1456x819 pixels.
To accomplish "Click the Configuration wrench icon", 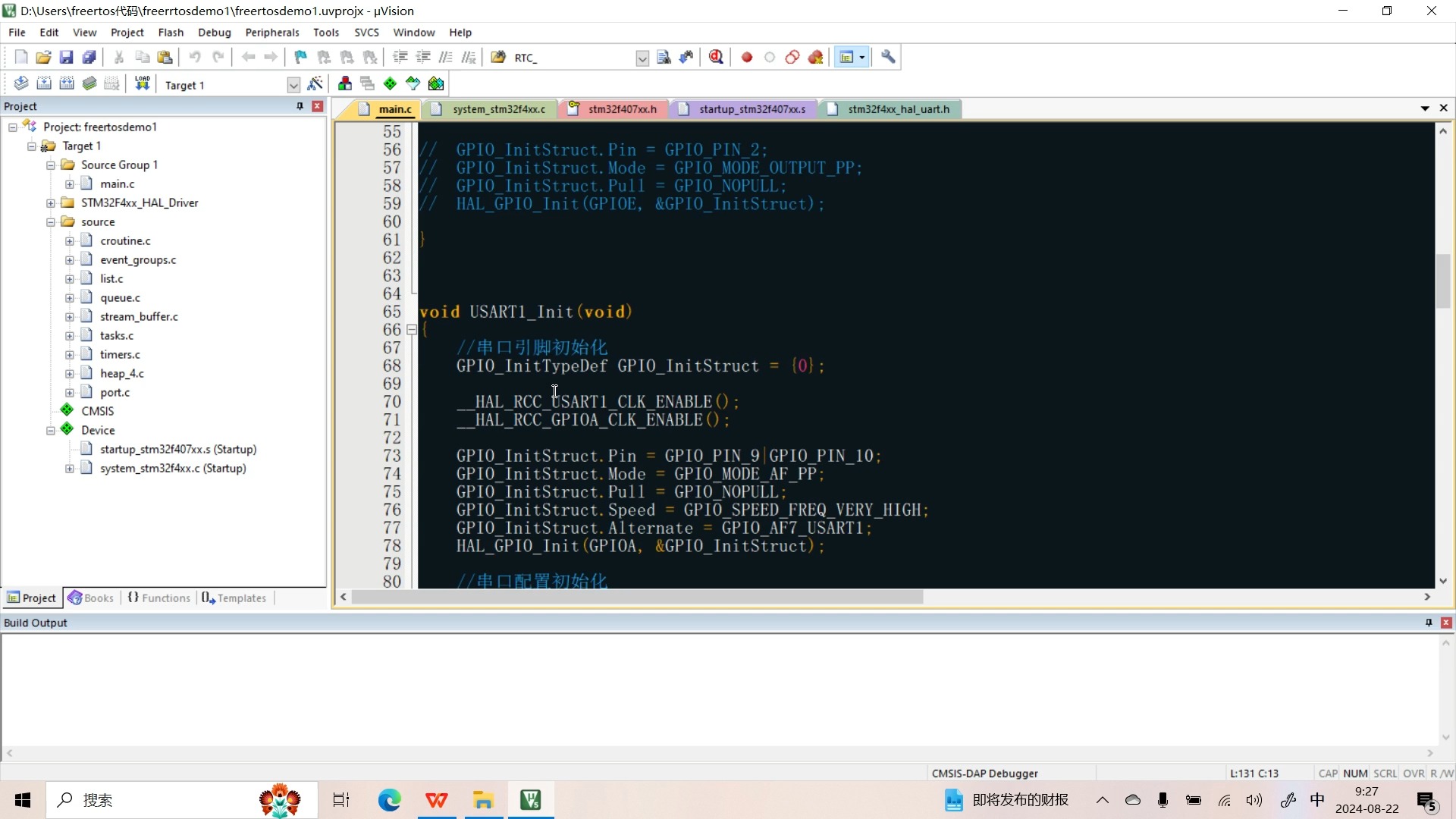I will click(x=888, y=57).
